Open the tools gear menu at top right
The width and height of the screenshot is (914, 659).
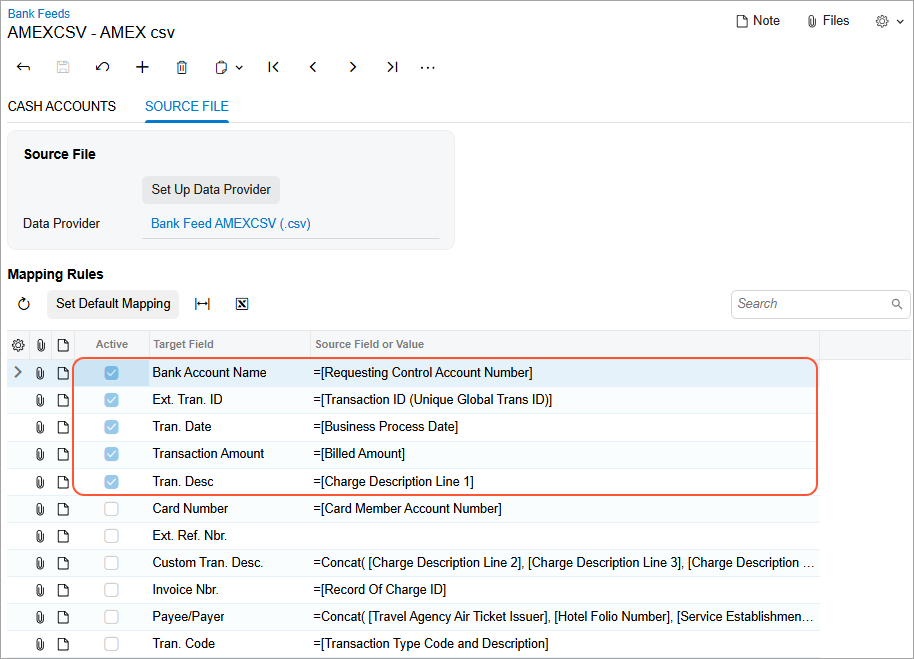pyautogui.click(x=890, y=22)
